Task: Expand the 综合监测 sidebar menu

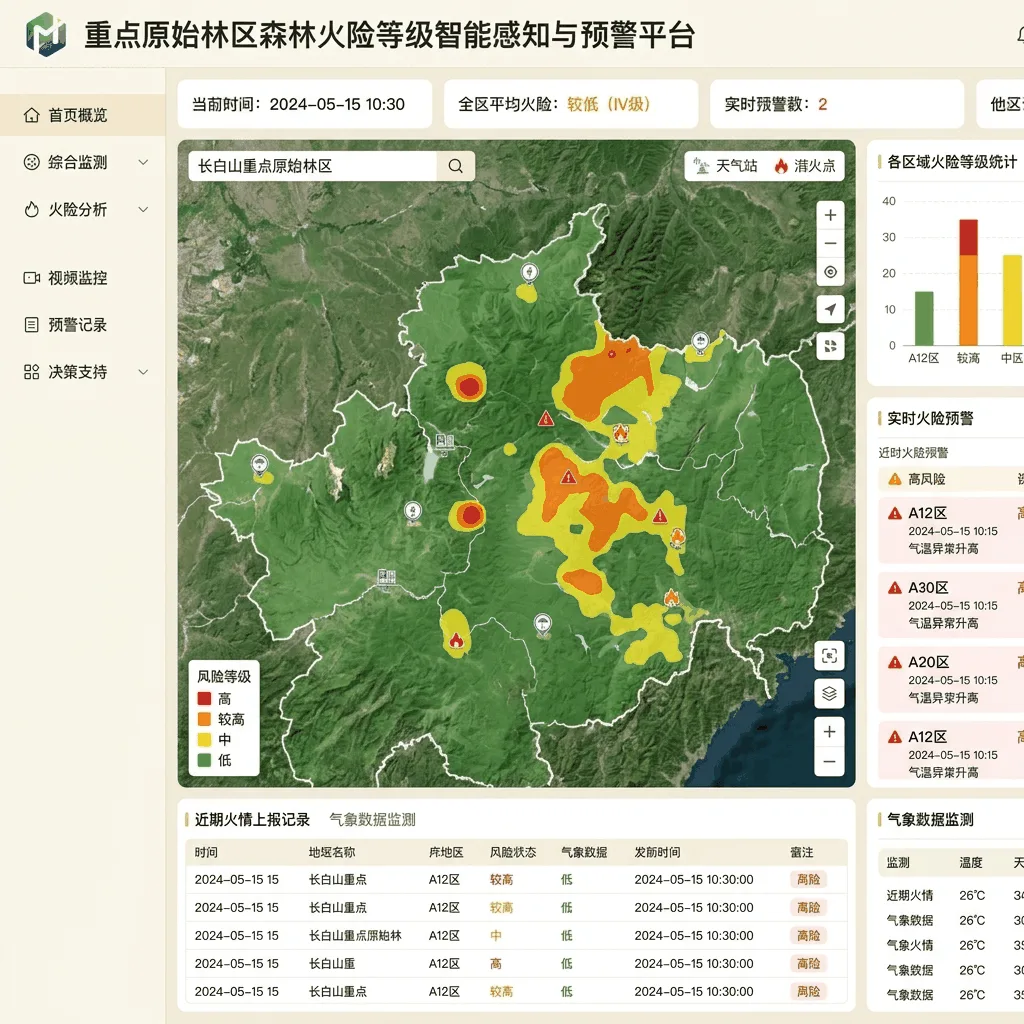Action: [x=82, y=162]
